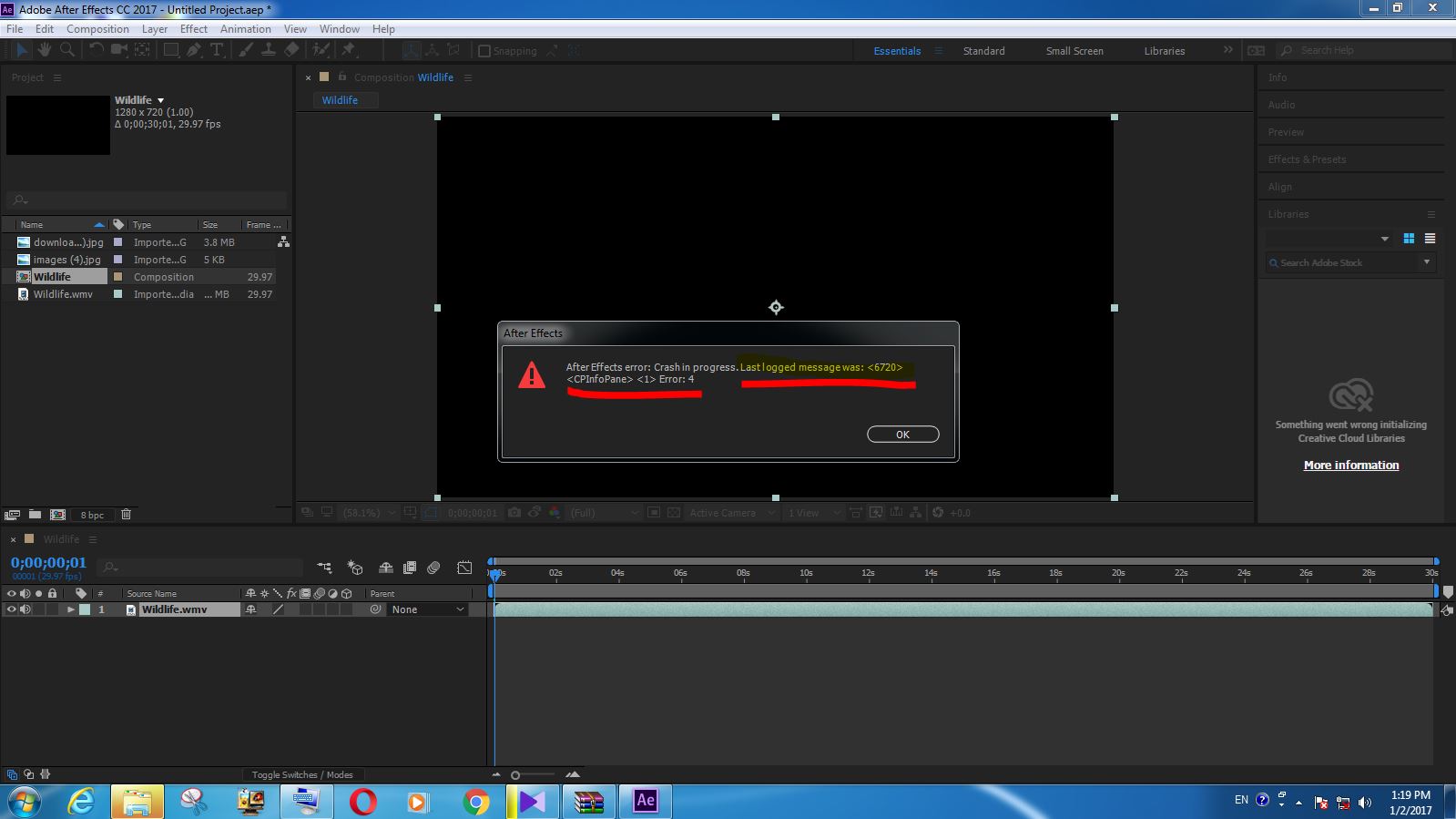
Task: Select the Rectangle shape tool
Action: 170,50
